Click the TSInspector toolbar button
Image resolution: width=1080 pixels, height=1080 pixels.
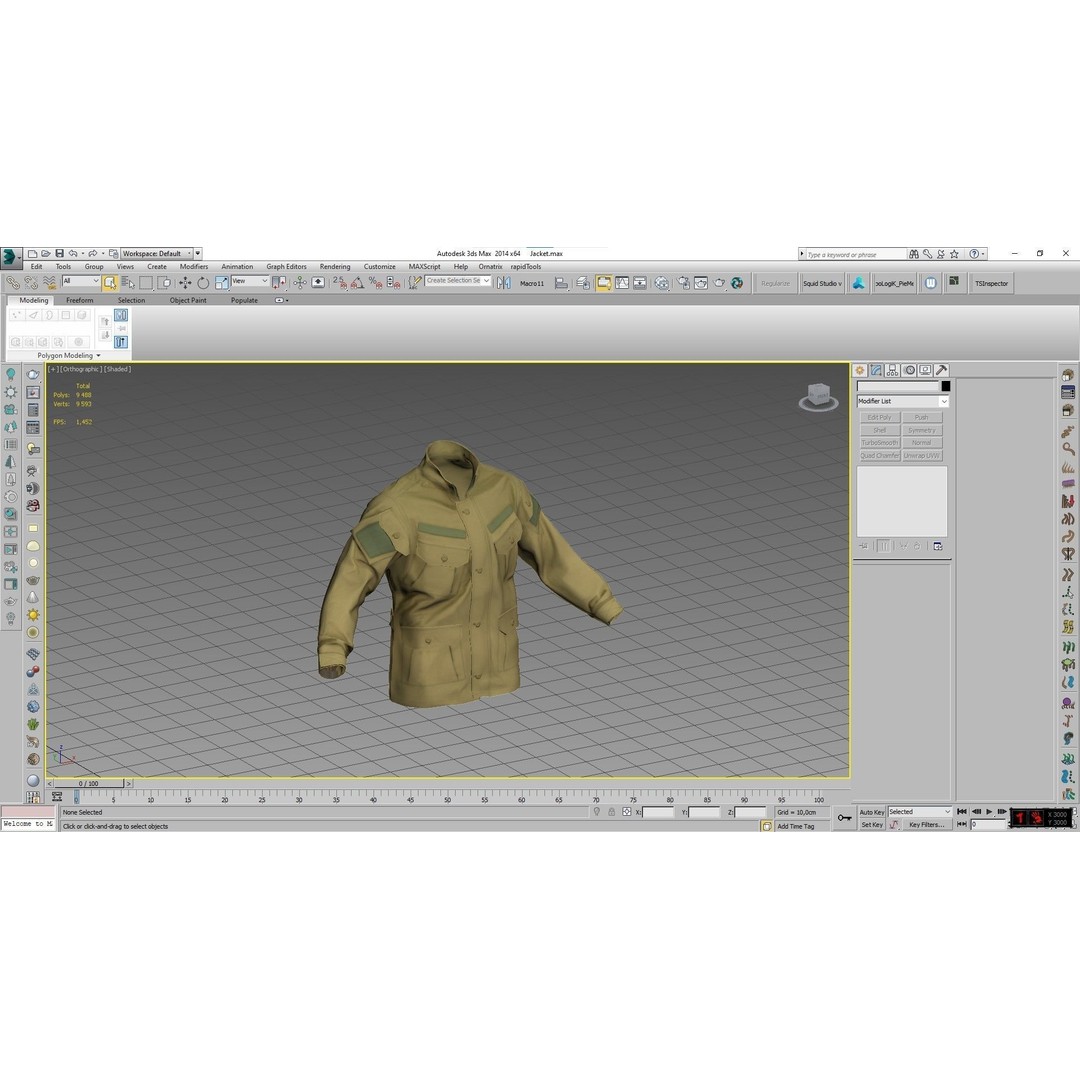click(991, 283)
